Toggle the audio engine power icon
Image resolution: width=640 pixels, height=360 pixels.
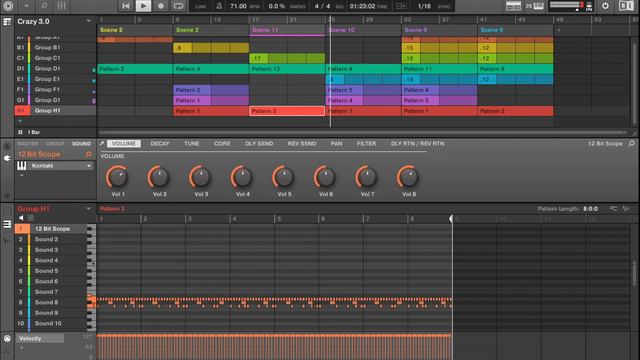pos(605,6)
